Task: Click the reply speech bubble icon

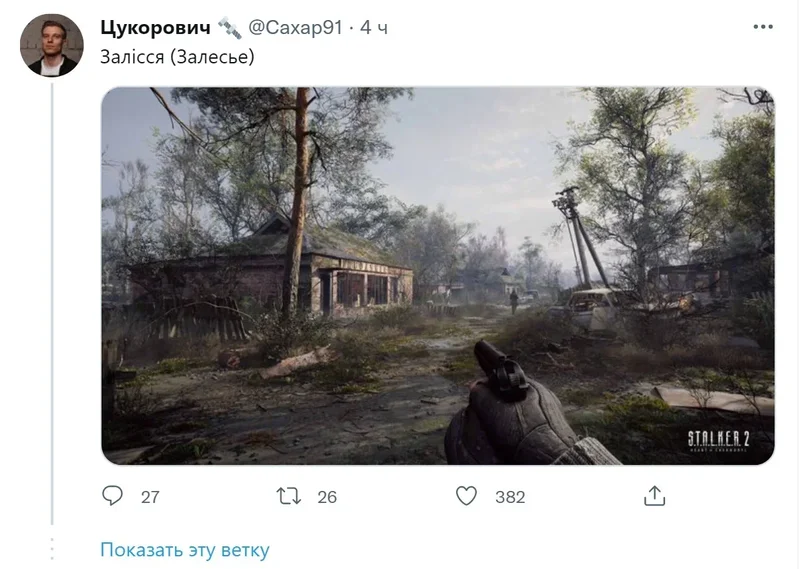Action: click(x=112, y=496)
